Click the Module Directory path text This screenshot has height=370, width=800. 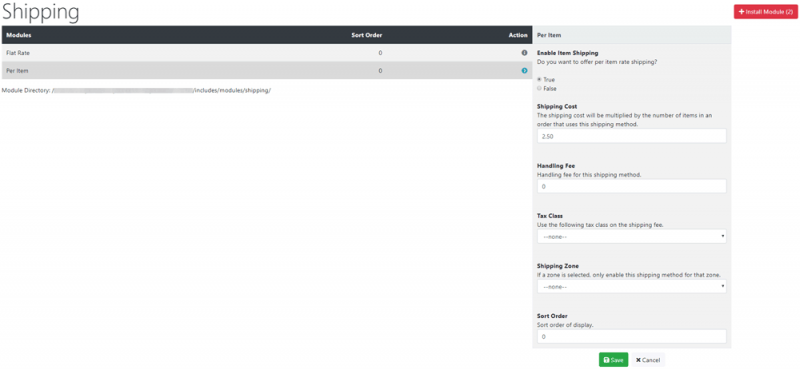[136, 90]
